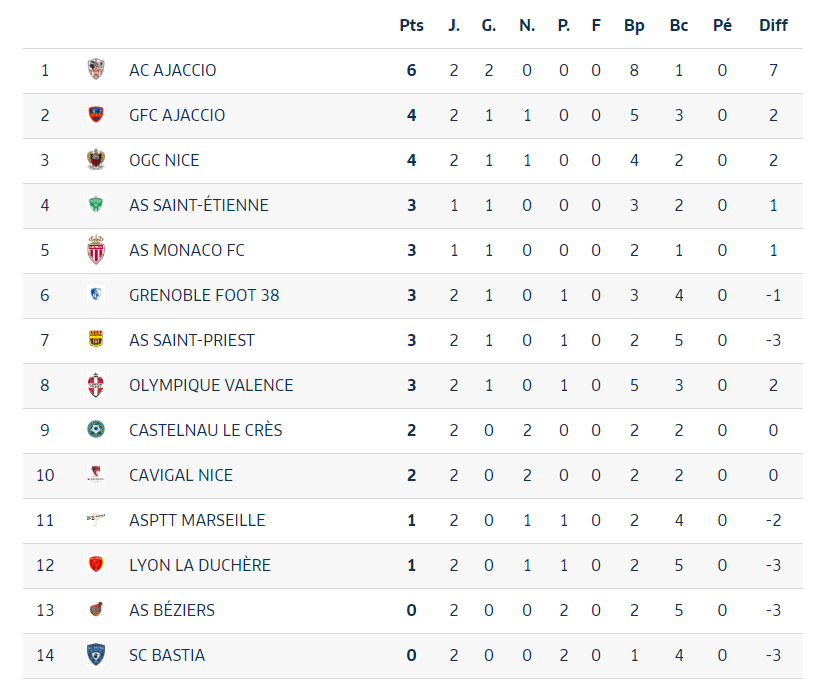This screenshot has width=818, height=695.
Task: Click the GFC Ajaccio team logo
Action: 96,115
